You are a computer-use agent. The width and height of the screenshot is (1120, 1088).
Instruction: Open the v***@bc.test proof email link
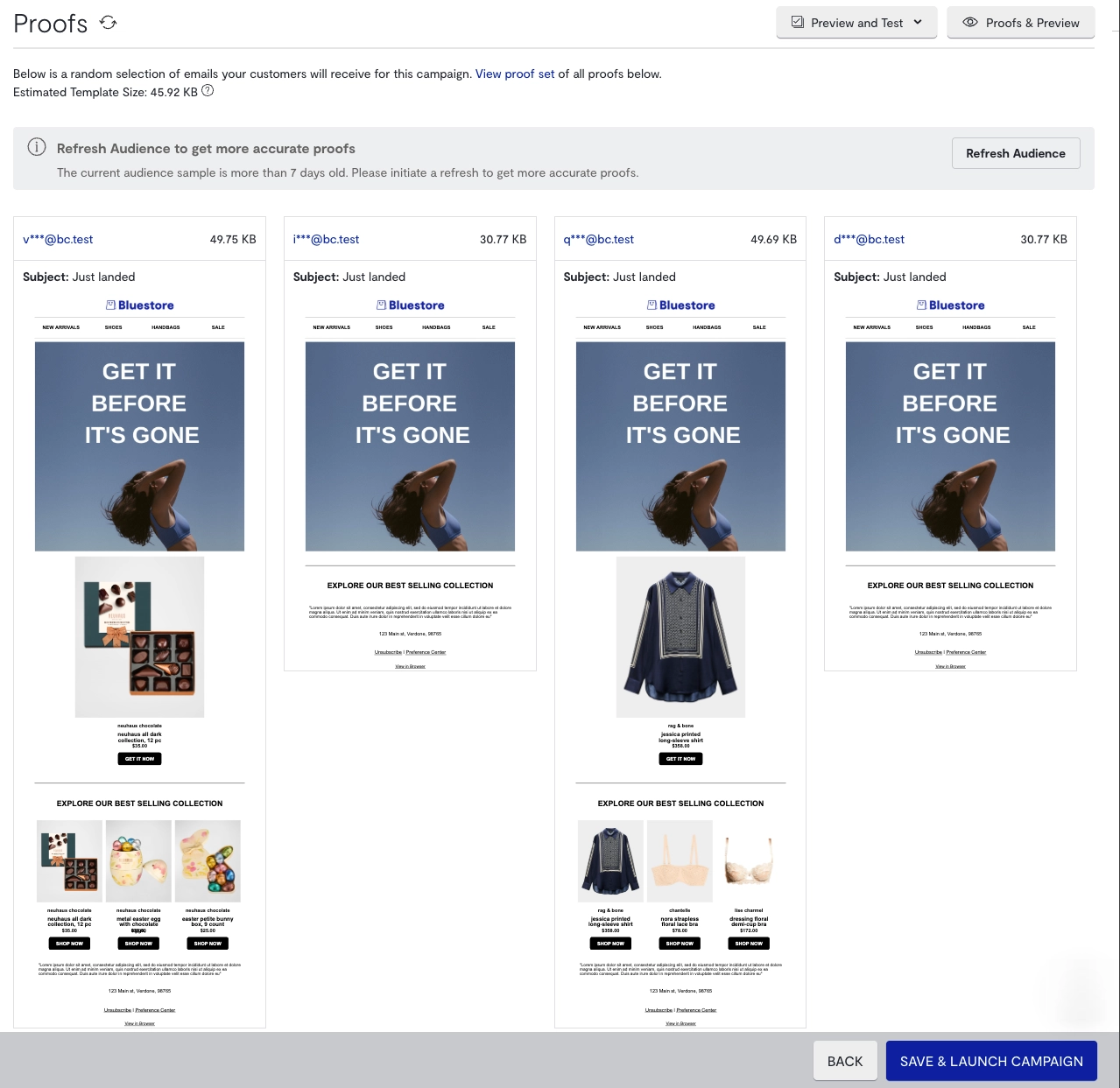pos(58,239)
